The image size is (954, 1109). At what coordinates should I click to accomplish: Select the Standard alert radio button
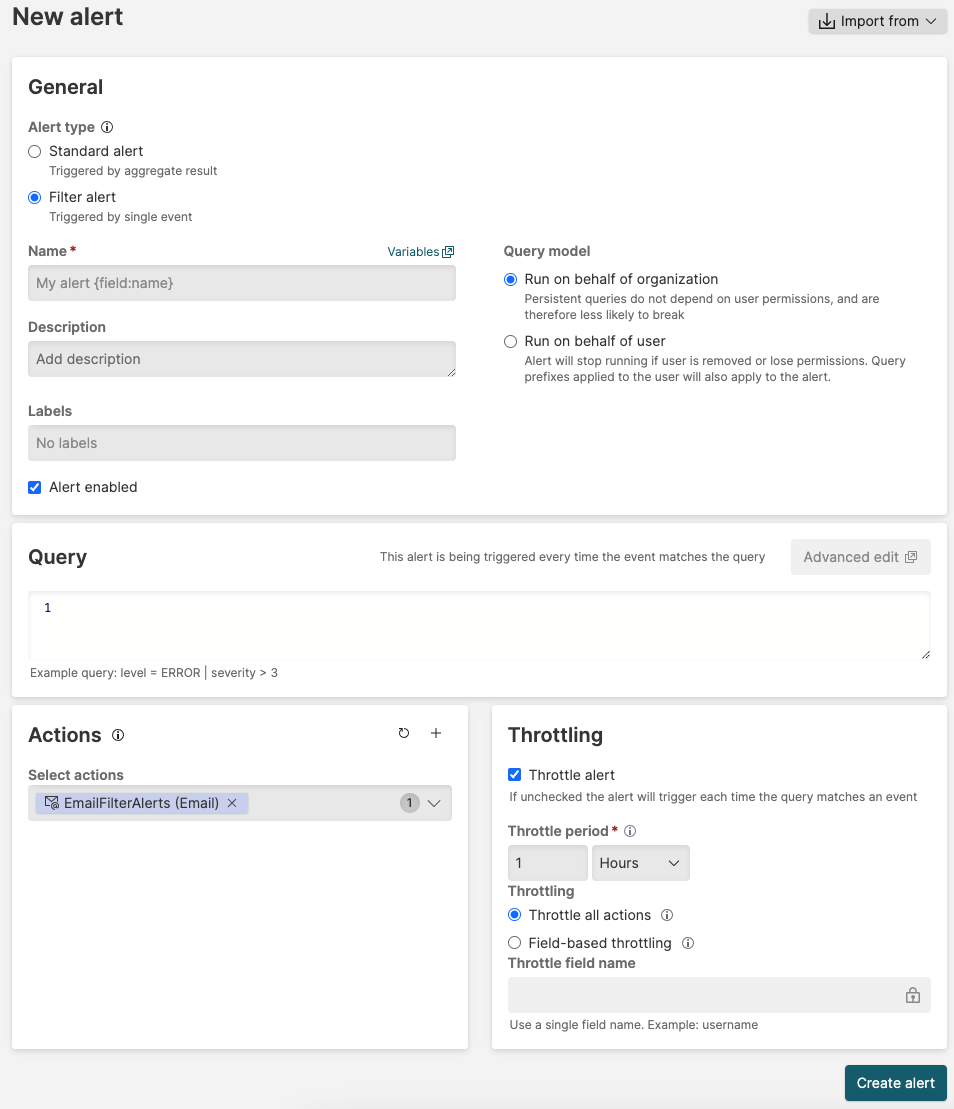tap(34, 151)
